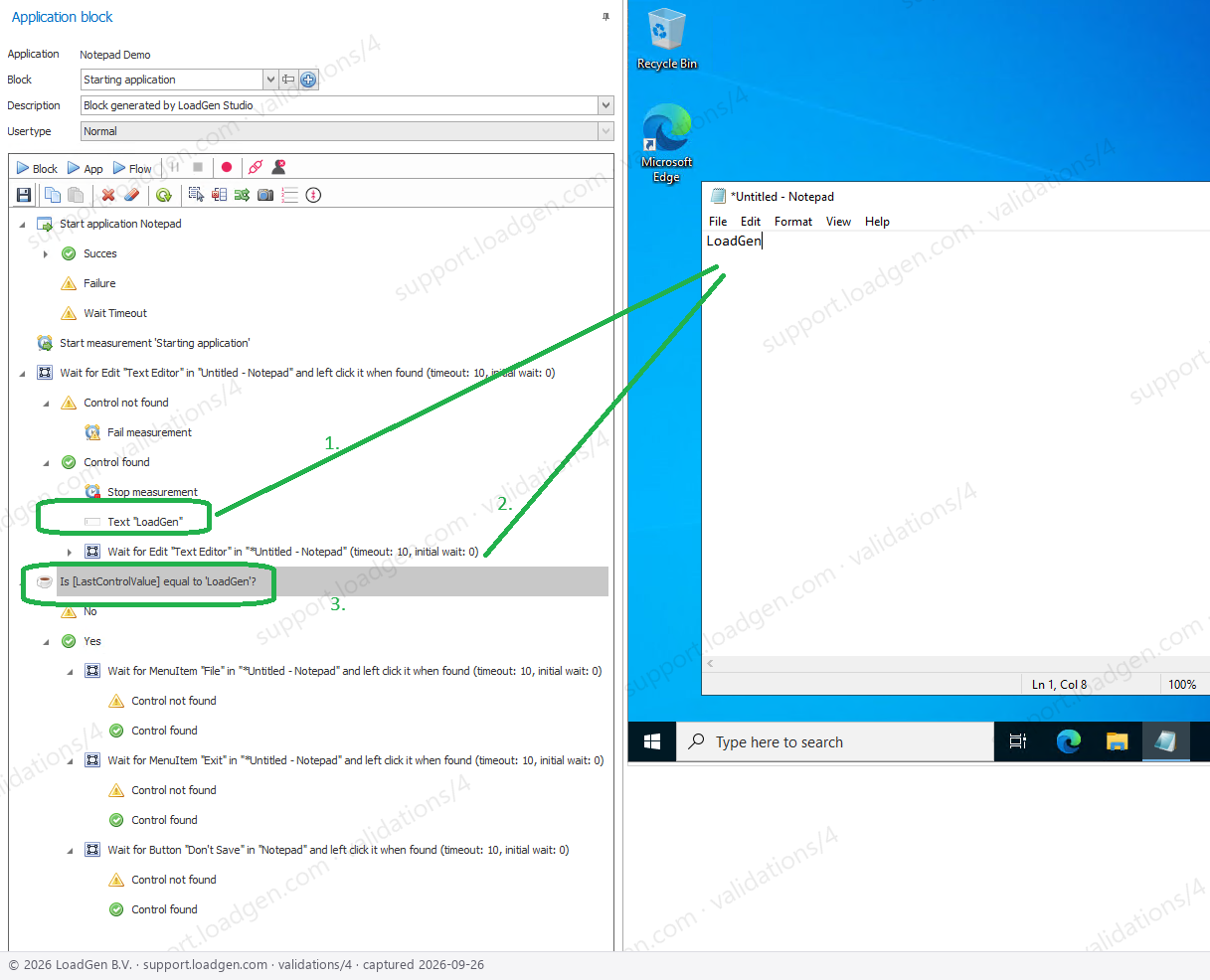Click the Type here to search box
This screenshot has height=980, width=1210.
pos(835,741)
